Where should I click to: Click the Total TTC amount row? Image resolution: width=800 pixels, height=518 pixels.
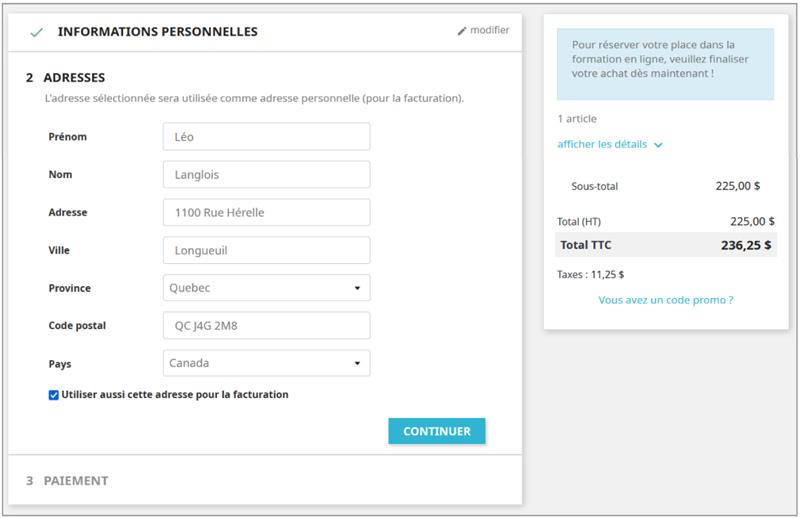pos(665,245)
